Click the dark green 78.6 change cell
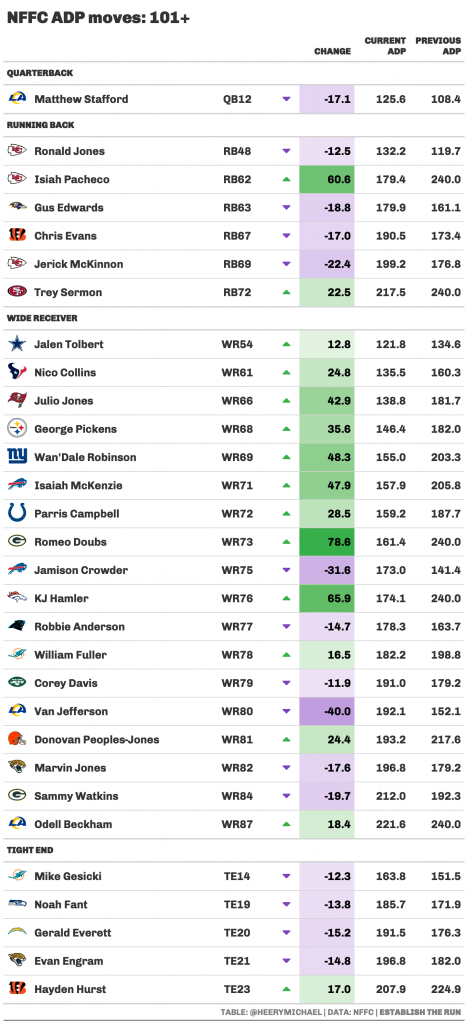Image resolution: width=468 pixels, height=1024 pixels. pos(327,542)
